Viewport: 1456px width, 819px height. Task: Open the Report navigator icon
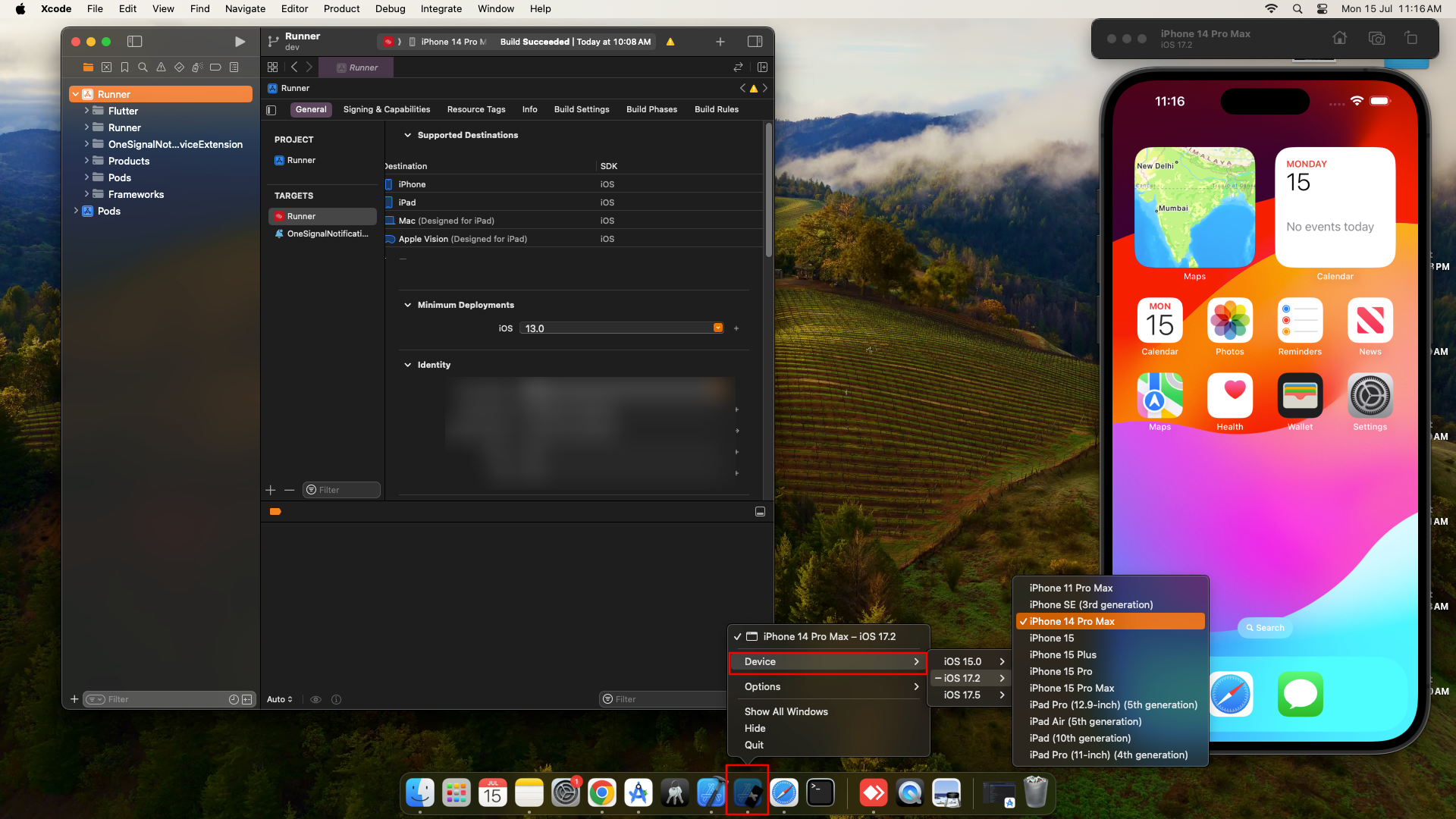[x=234, y=67]
